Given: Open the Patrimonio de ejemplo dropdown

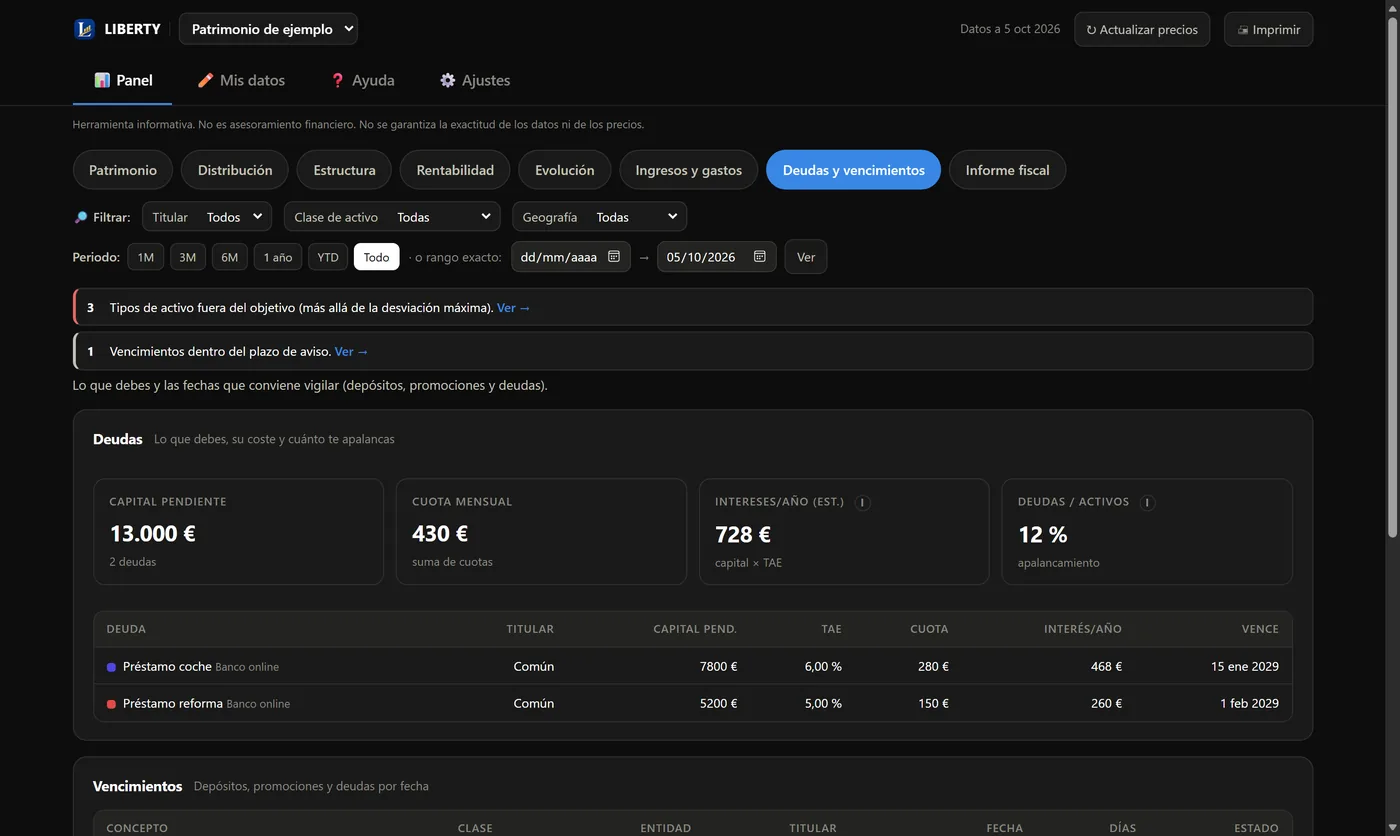Looking at the screenshot, I should click(268, 29).
